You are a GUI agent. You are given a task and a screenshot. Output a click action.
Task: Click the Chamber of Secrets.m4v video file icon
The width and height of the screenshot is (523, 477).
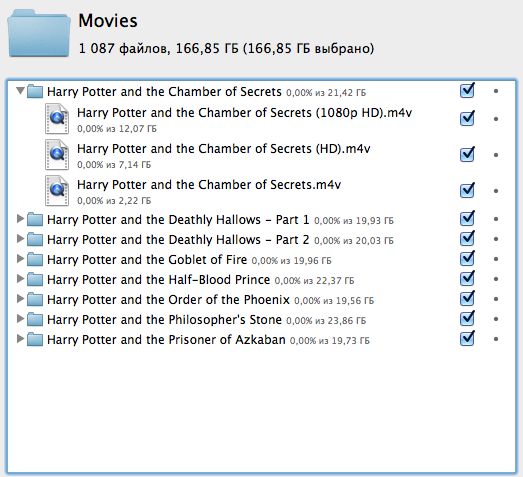(57, 191)
